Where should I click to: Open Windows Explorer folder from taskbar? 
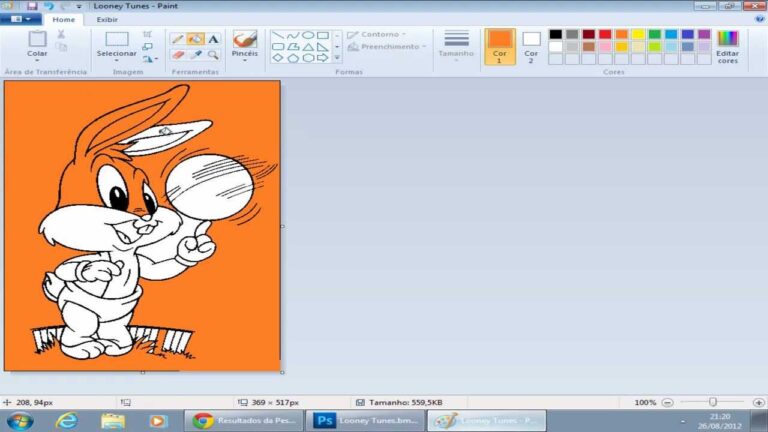[113, 421]
